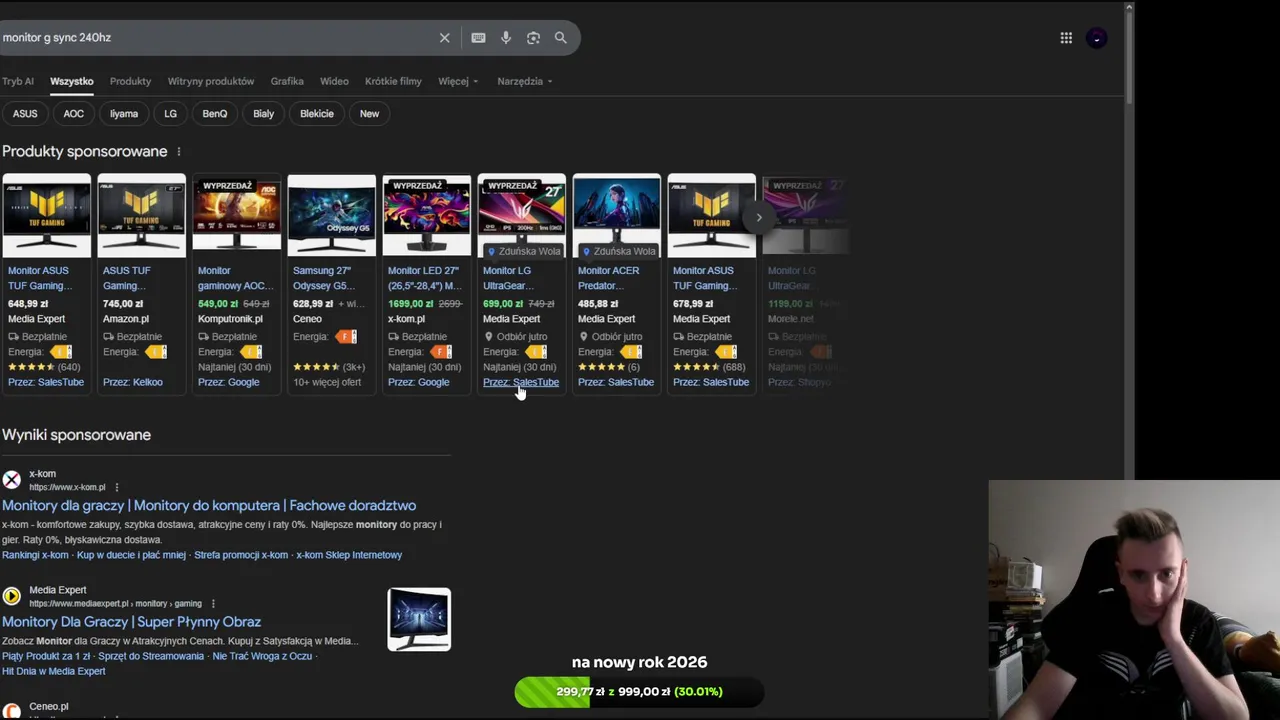1280x720 pixels.
Task: Switch to Wideo tab
Action: [x=334, y=81]
